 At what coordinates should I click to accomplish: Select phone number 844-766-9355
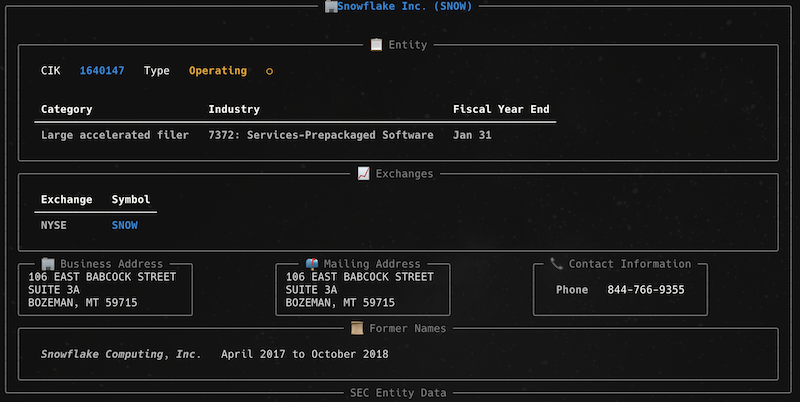pos(646,290)
